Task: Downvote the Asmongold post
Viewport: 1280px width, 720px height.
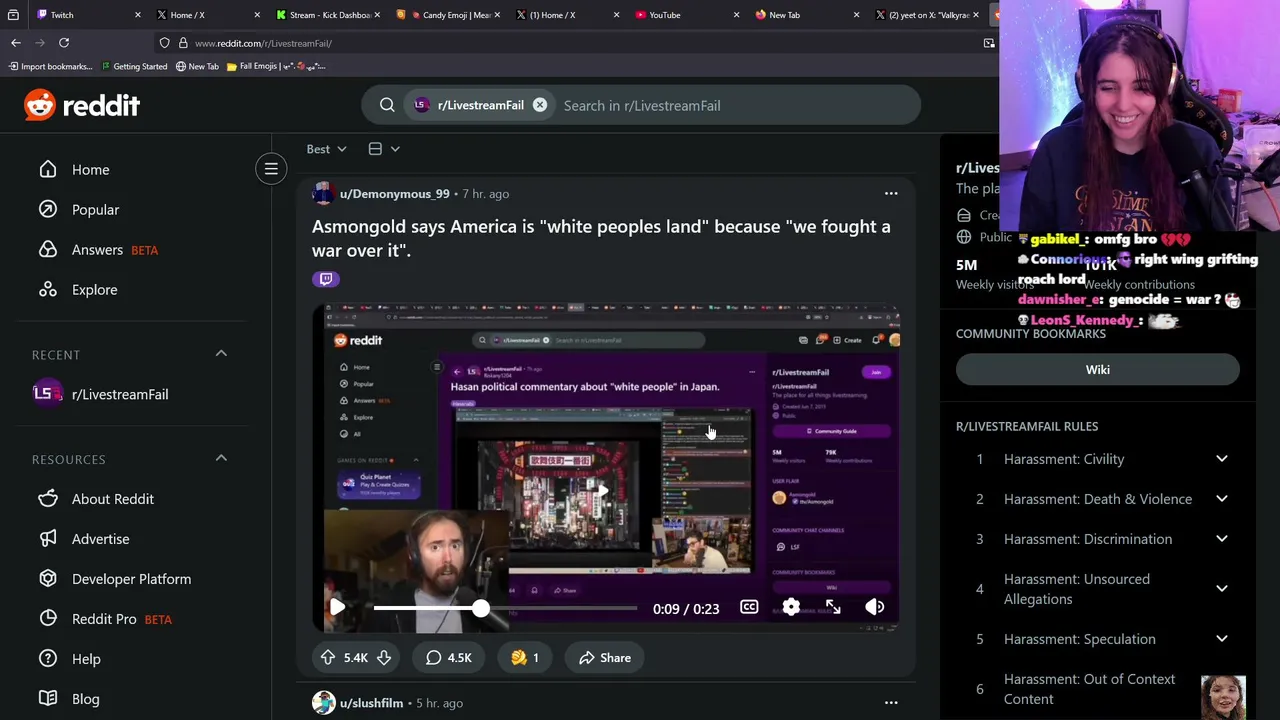Action: [384, 658]
